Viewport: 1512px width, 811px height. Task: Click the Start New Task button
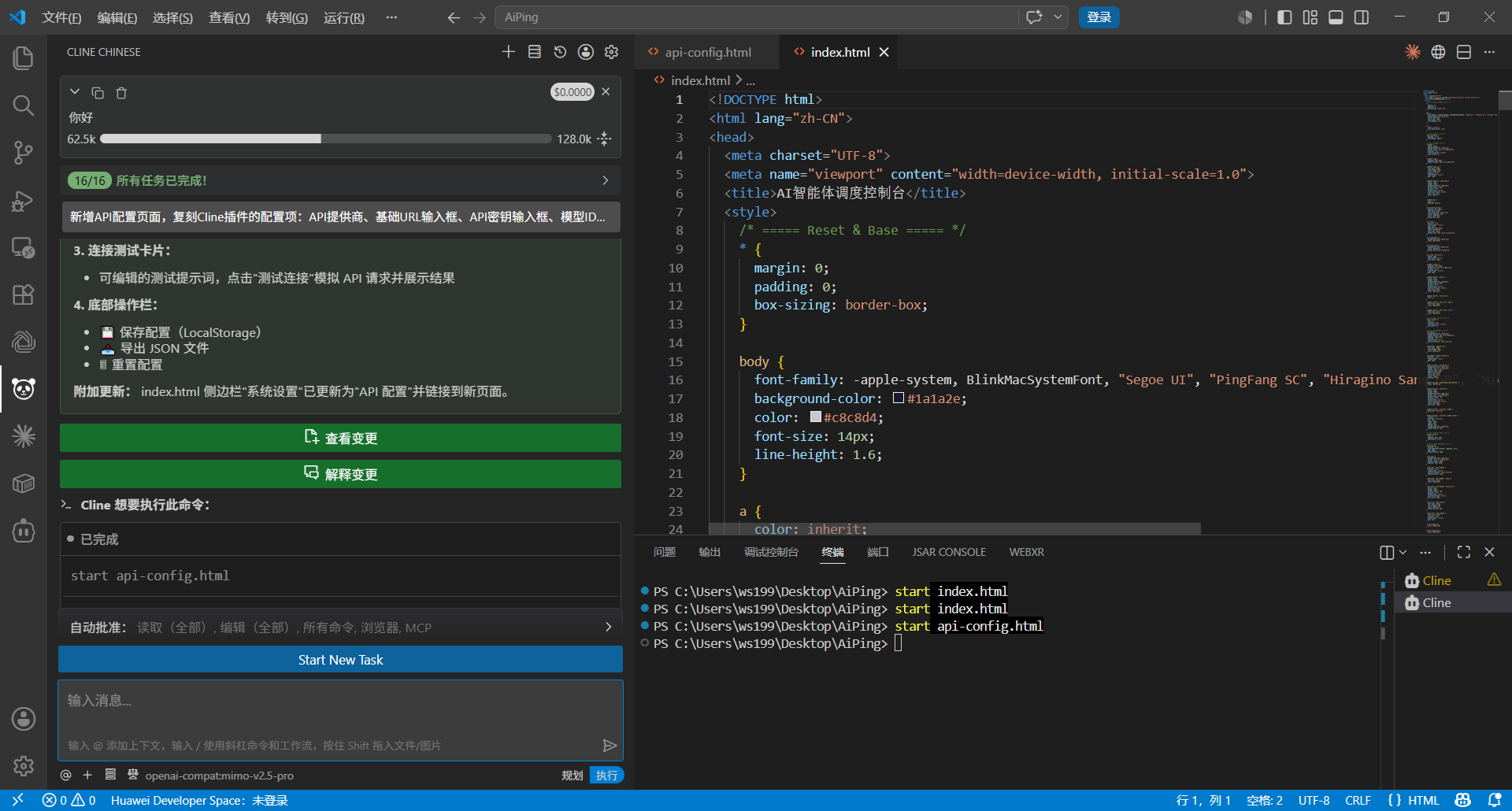[x=340, y=660]
